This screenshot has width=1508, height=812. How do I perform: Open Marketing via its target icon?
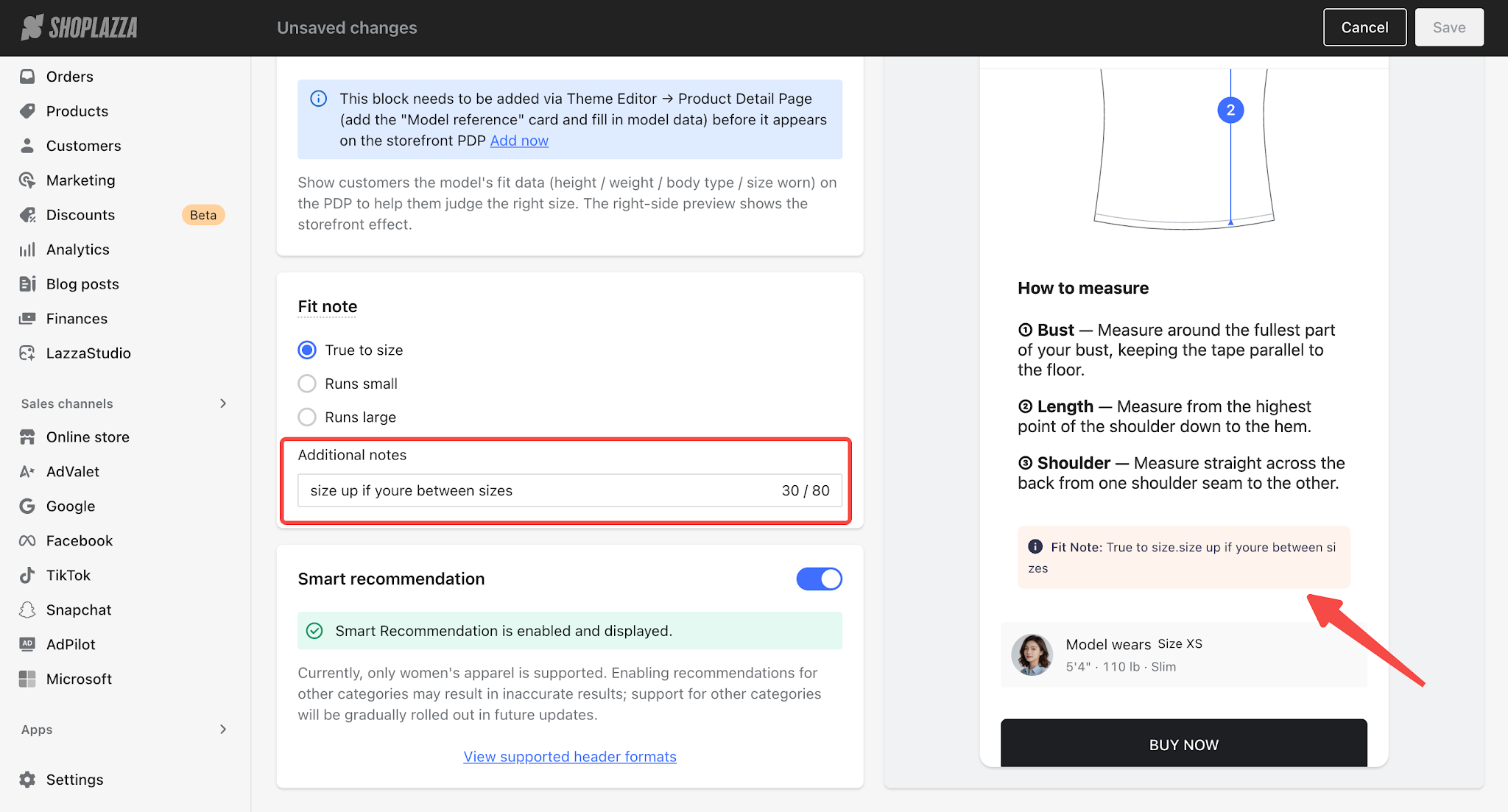[27, 180]
